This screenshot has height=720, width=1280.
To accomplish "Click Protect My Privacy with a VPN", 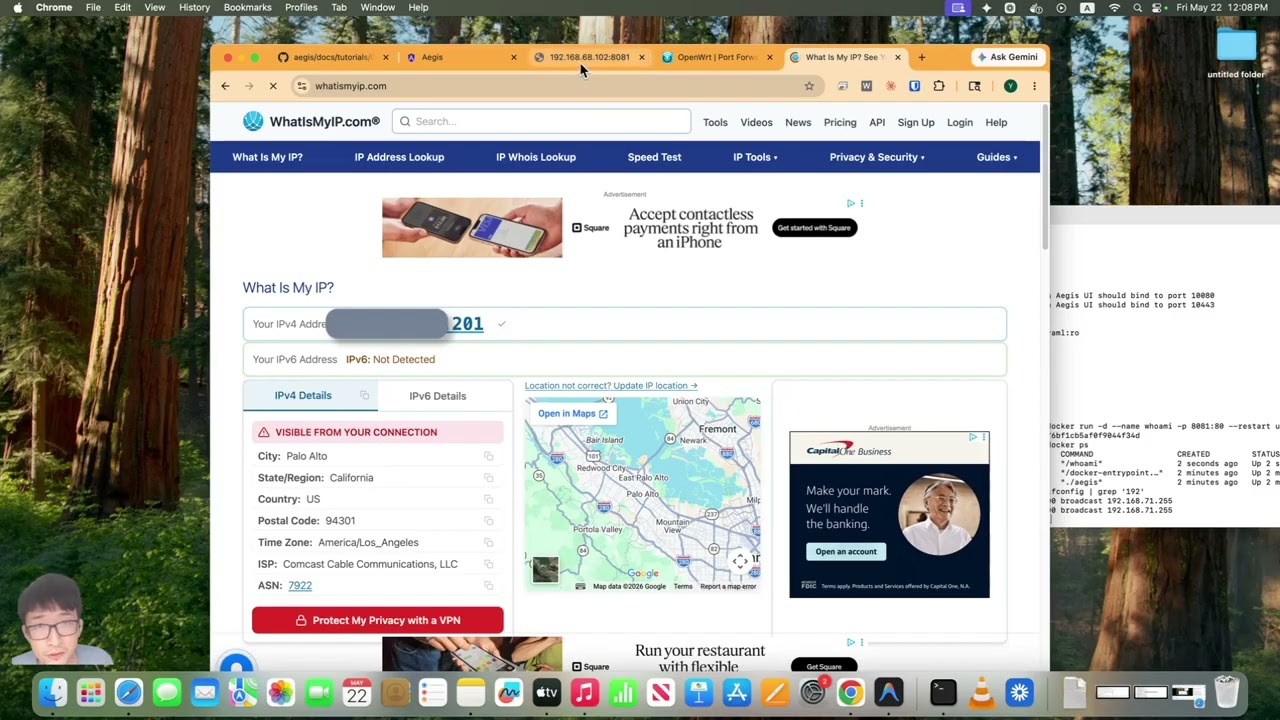I will pyautogui.click(x=378, y=620).
